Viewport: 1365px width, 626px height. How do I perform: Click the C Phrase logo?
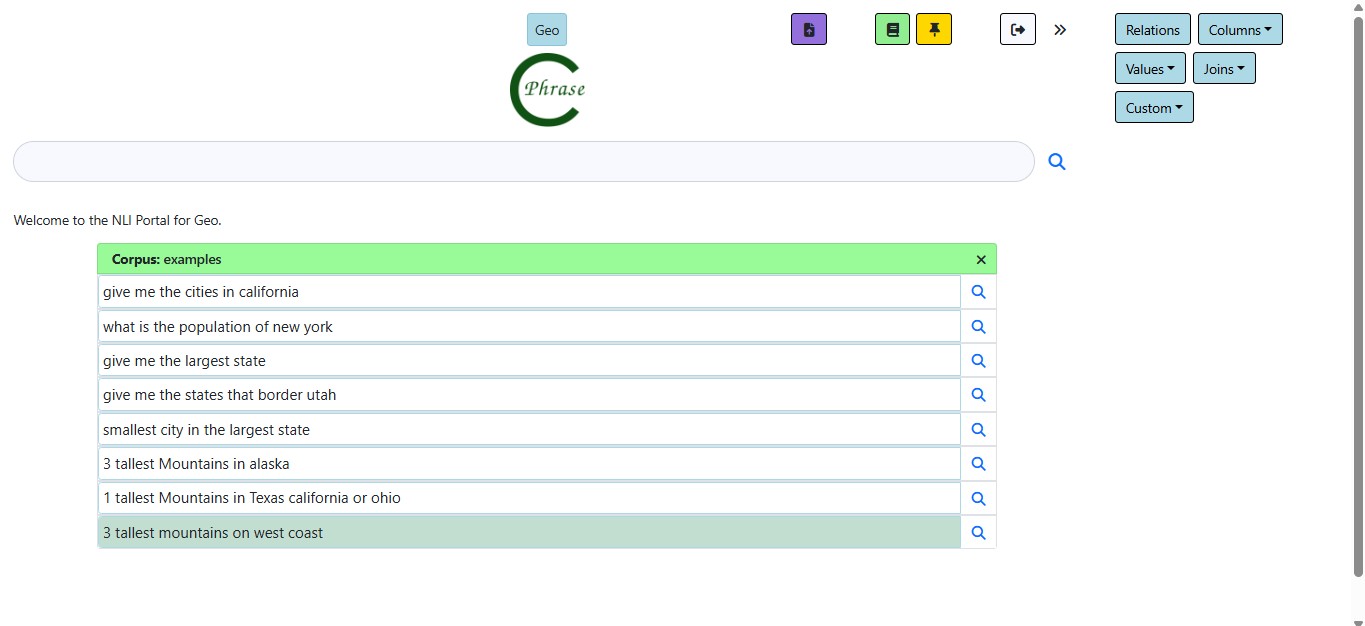[x=547, y=90]
